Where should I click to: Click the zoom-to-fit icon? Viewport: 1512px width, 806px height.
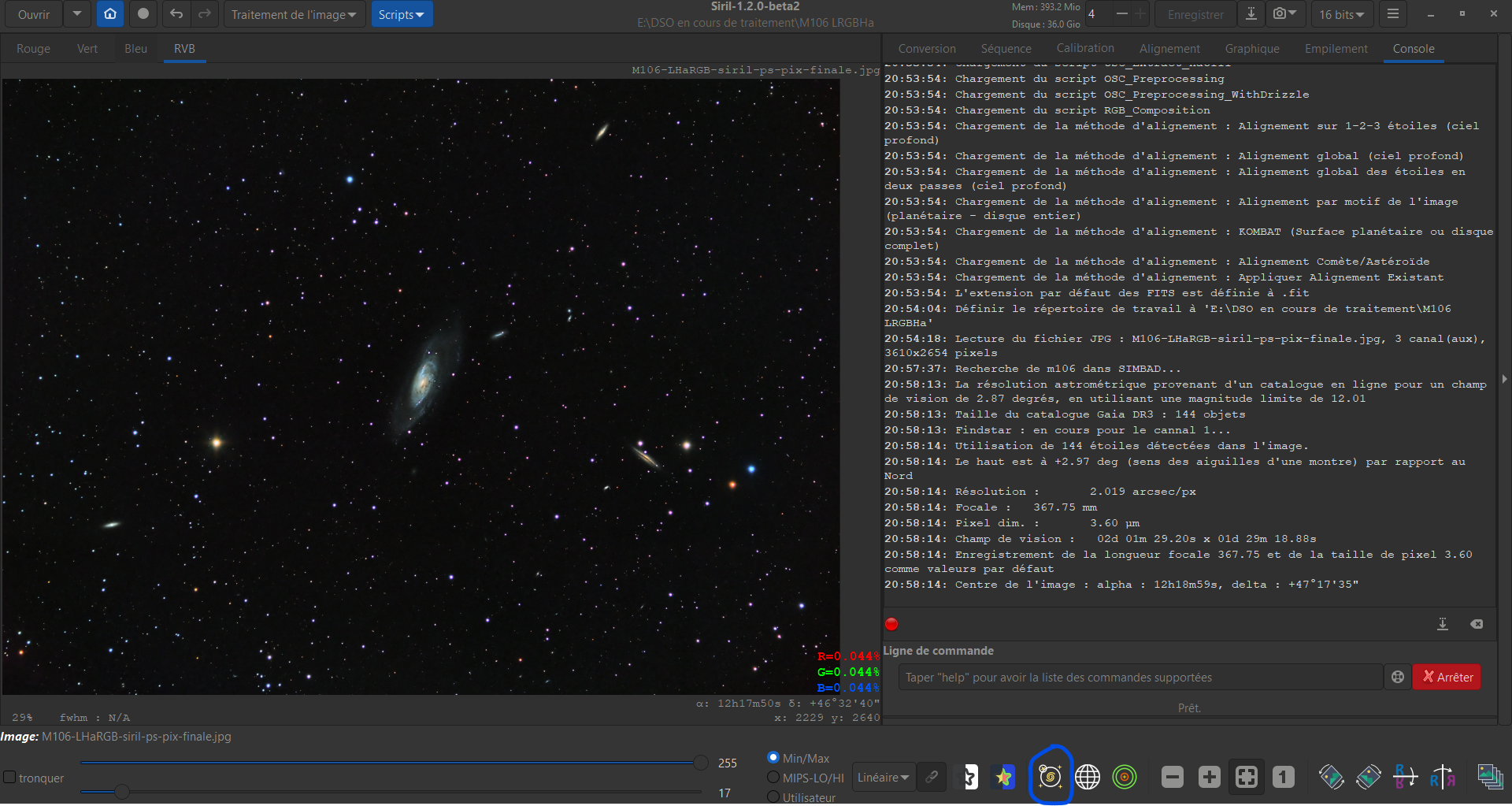(x=1247, y=778)
